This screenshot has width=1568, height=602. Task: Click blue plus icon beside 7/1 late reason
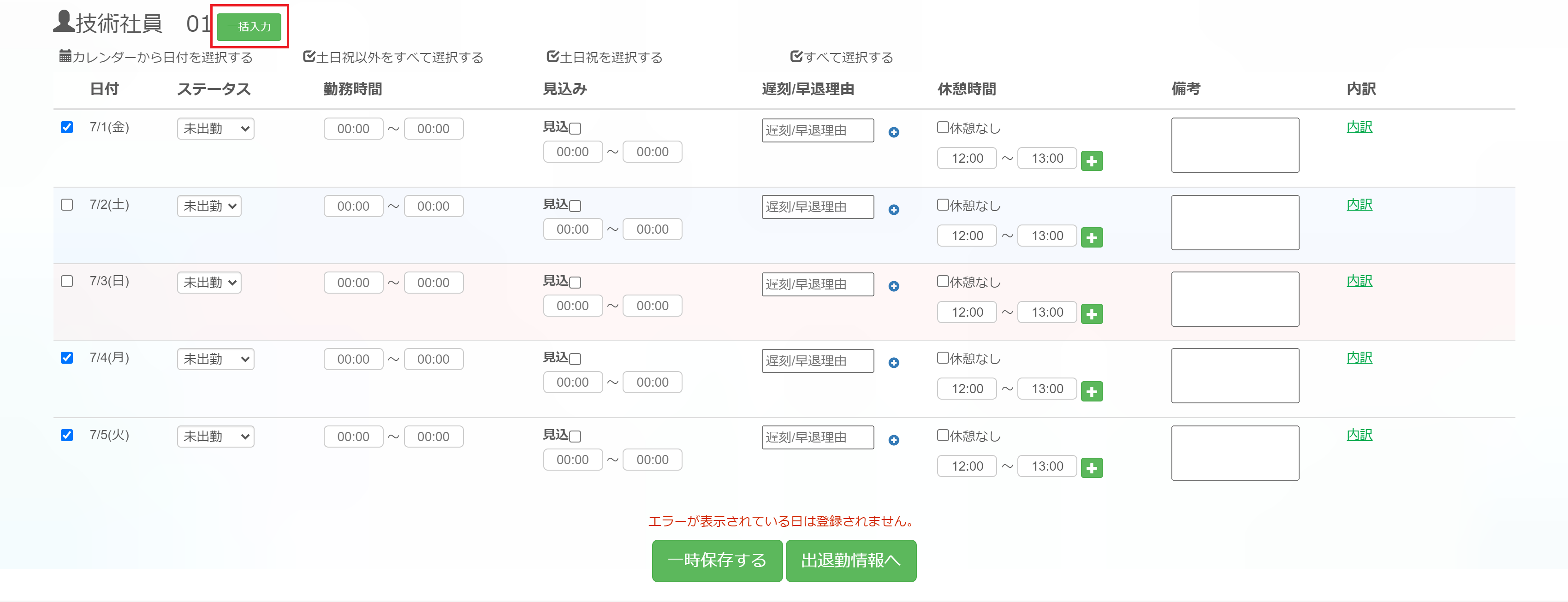point(894,132)
